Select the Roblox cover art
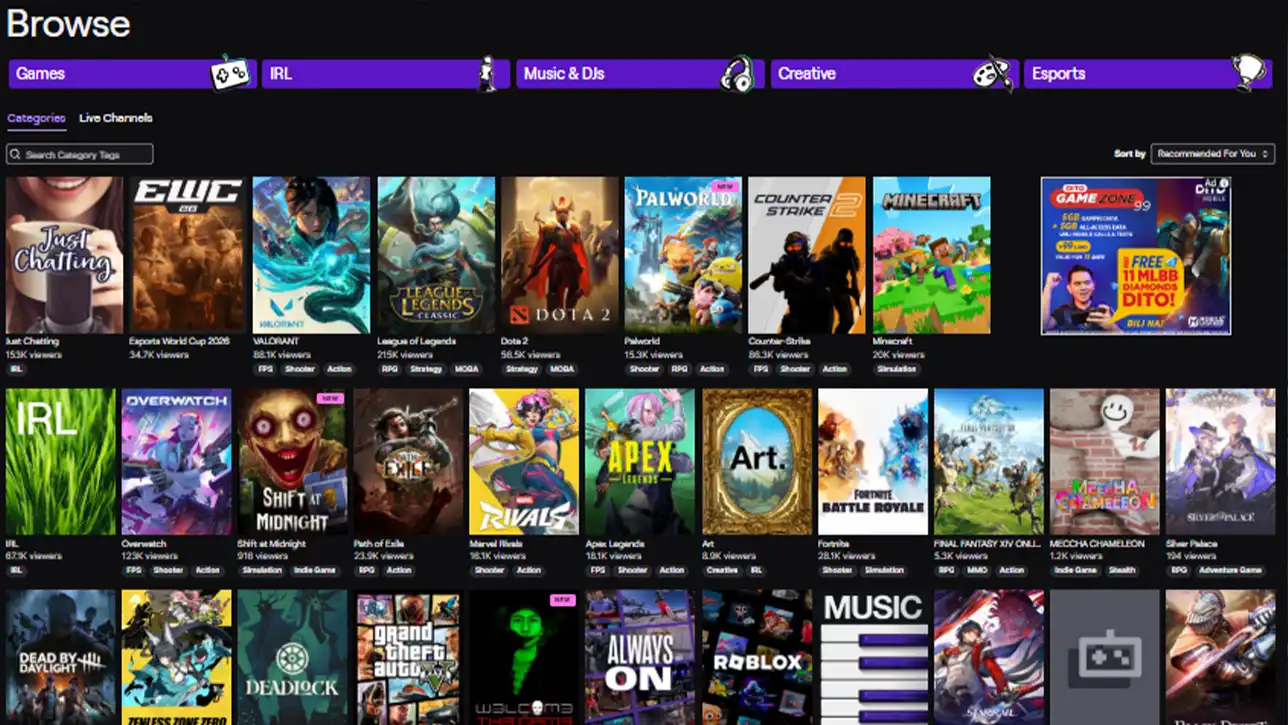 pos(757,657)
